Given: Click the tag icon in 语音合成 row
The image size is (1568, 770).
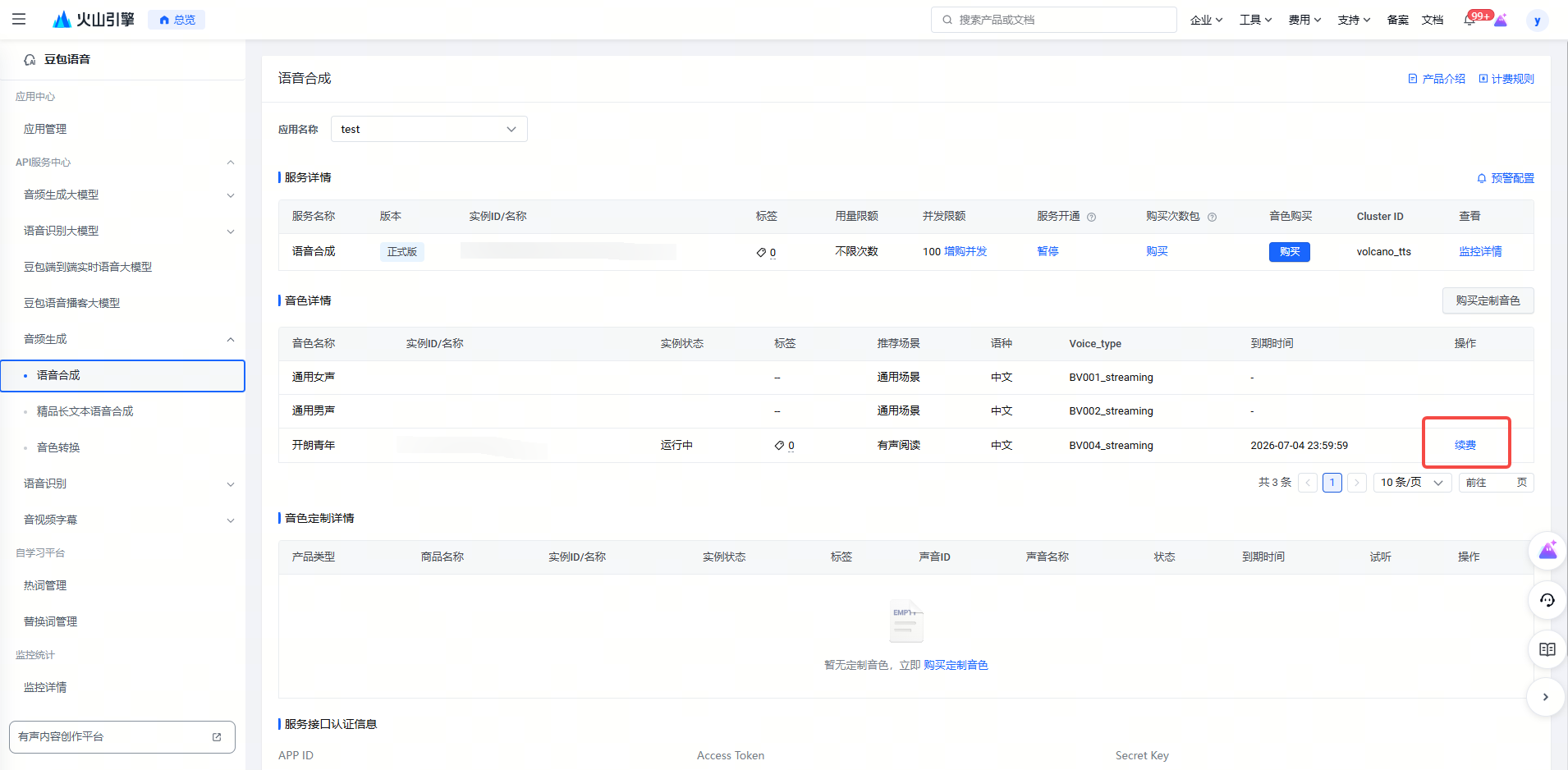Looking at the screenshot, I should coord(761,252).
